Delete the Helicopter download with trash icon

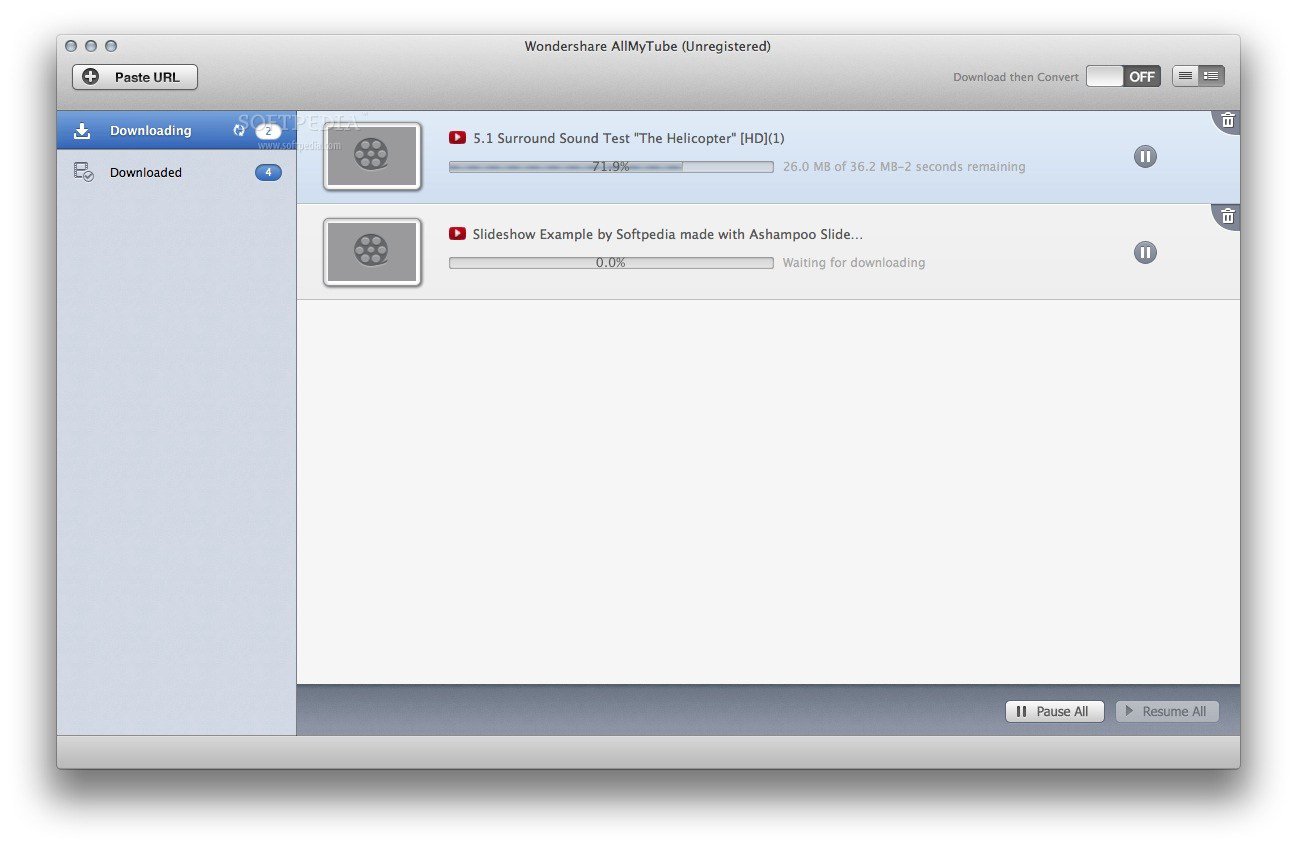click(x=1228, y=120)
